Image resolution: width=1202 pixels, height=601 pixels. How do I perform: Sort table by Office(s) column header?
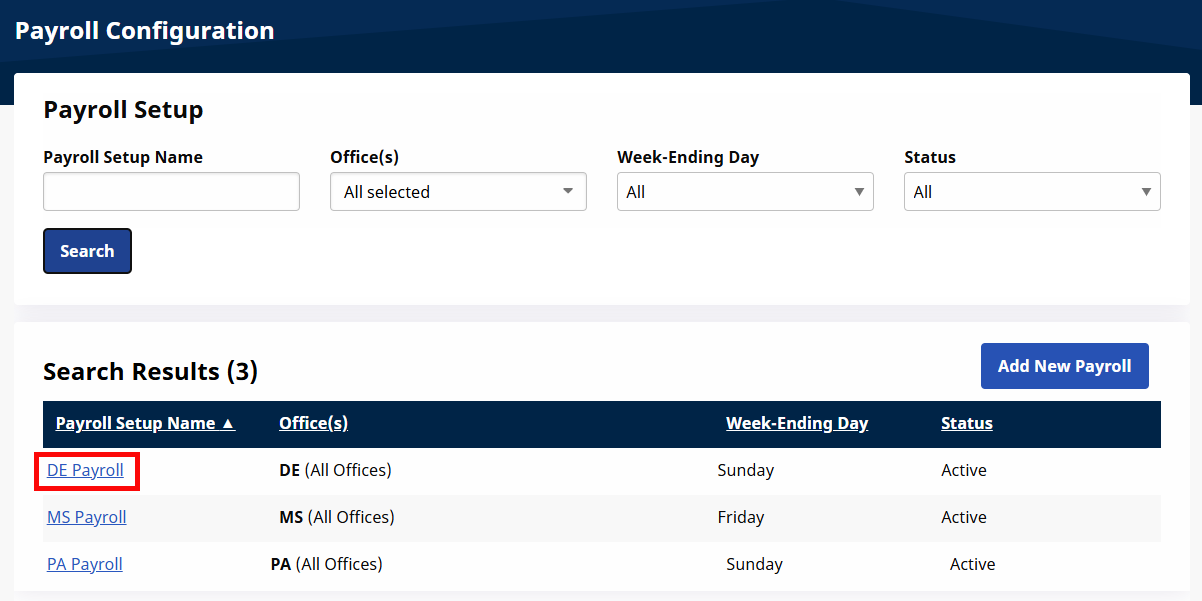pyautogui.click(x=313, y=423)
